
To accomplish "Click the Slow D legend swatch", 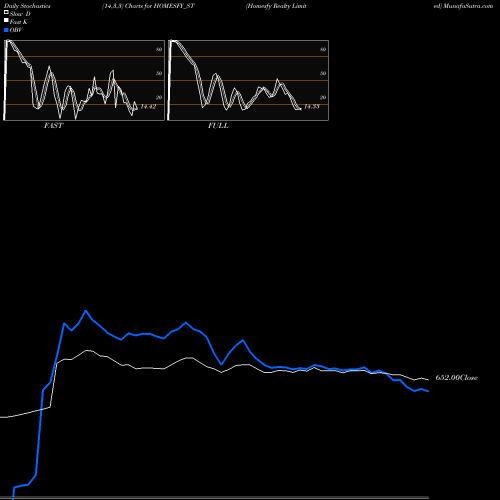I will pyautogui.click(x=6, y=13).
